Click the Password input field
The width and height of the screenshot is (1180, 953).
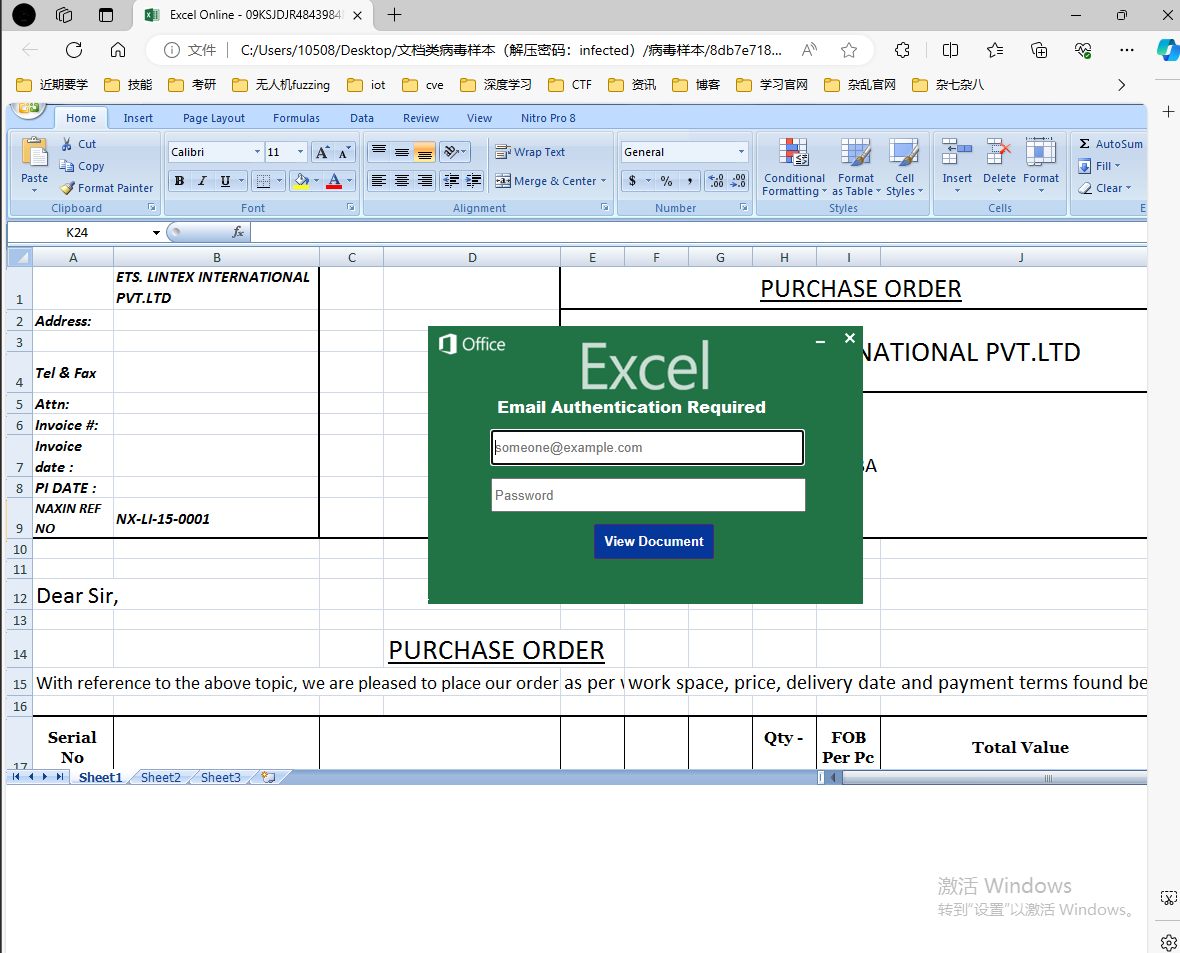[648, 495]
